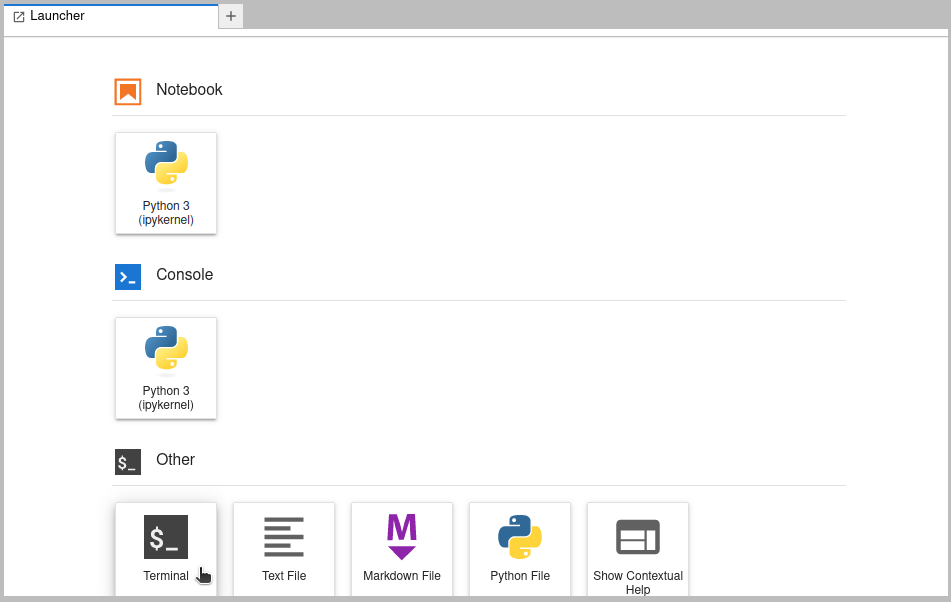This screenshot has width=951, height=602.
Task: Open Terminal using the dollar-prompt icon
Action: [x=166, y=537]
